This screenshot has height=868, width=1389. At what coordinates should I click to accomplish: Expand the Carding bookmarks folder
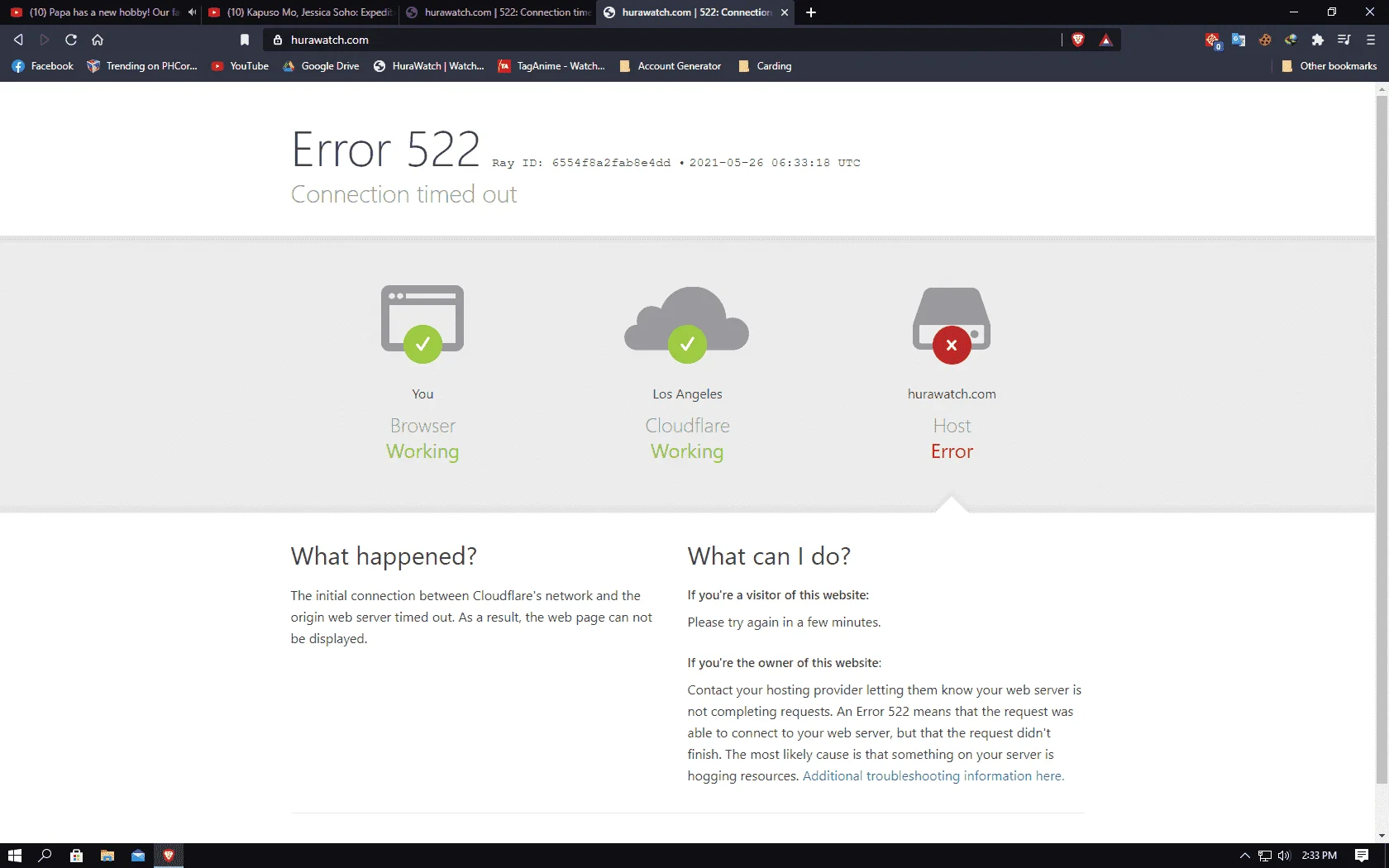765,66
